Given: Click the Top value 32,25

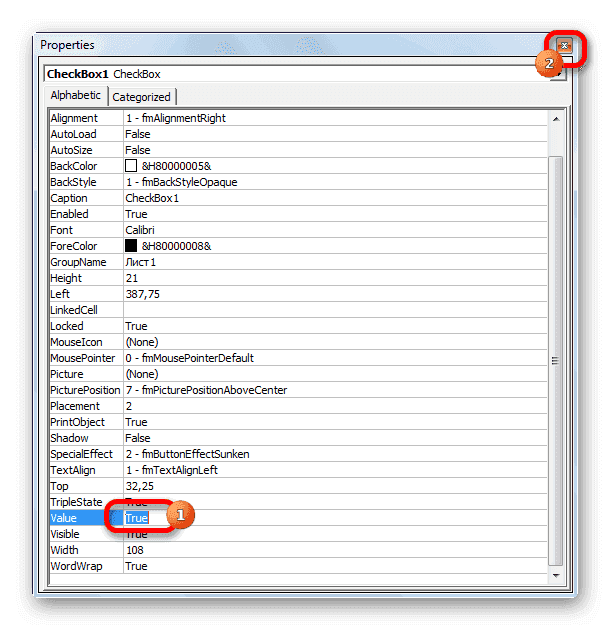Looking at the screenshot, I should [139, 486].
